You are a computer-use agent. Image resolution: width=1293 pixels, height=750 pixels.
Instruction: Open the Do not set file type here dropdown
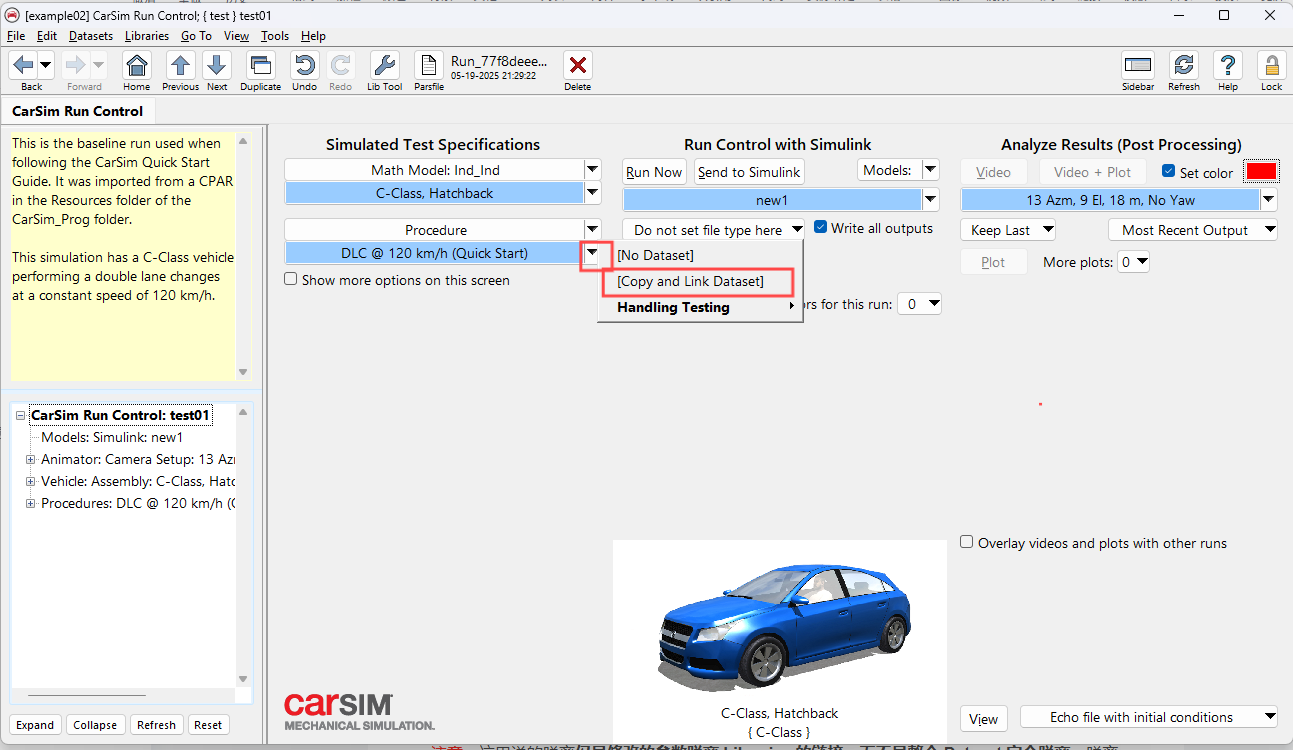click(x=713, y=230)
